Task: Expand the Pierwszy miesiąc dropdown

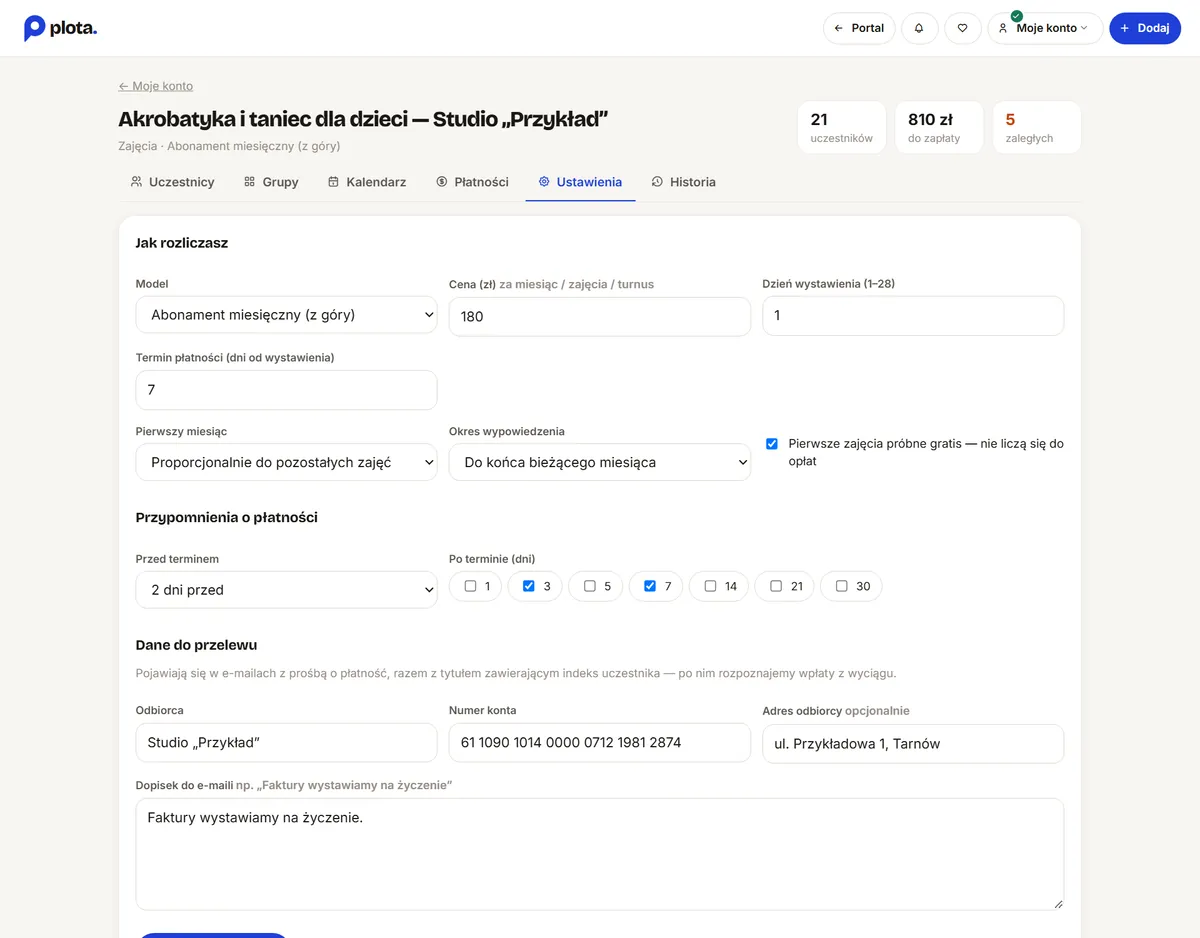Action: (286, 462)
